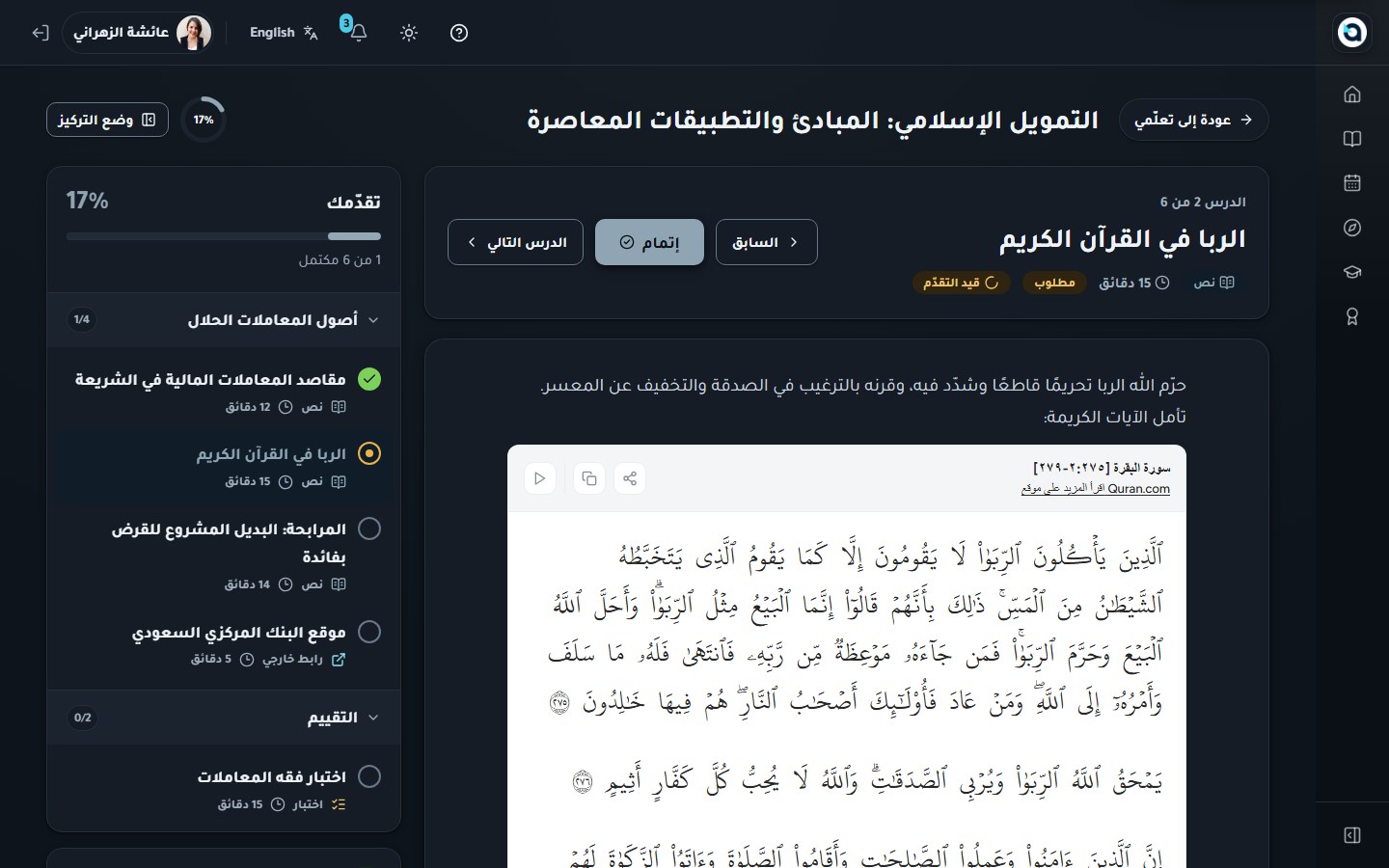Mark the موقع البنك المركزي السعودي item circle

coord(369,632)
